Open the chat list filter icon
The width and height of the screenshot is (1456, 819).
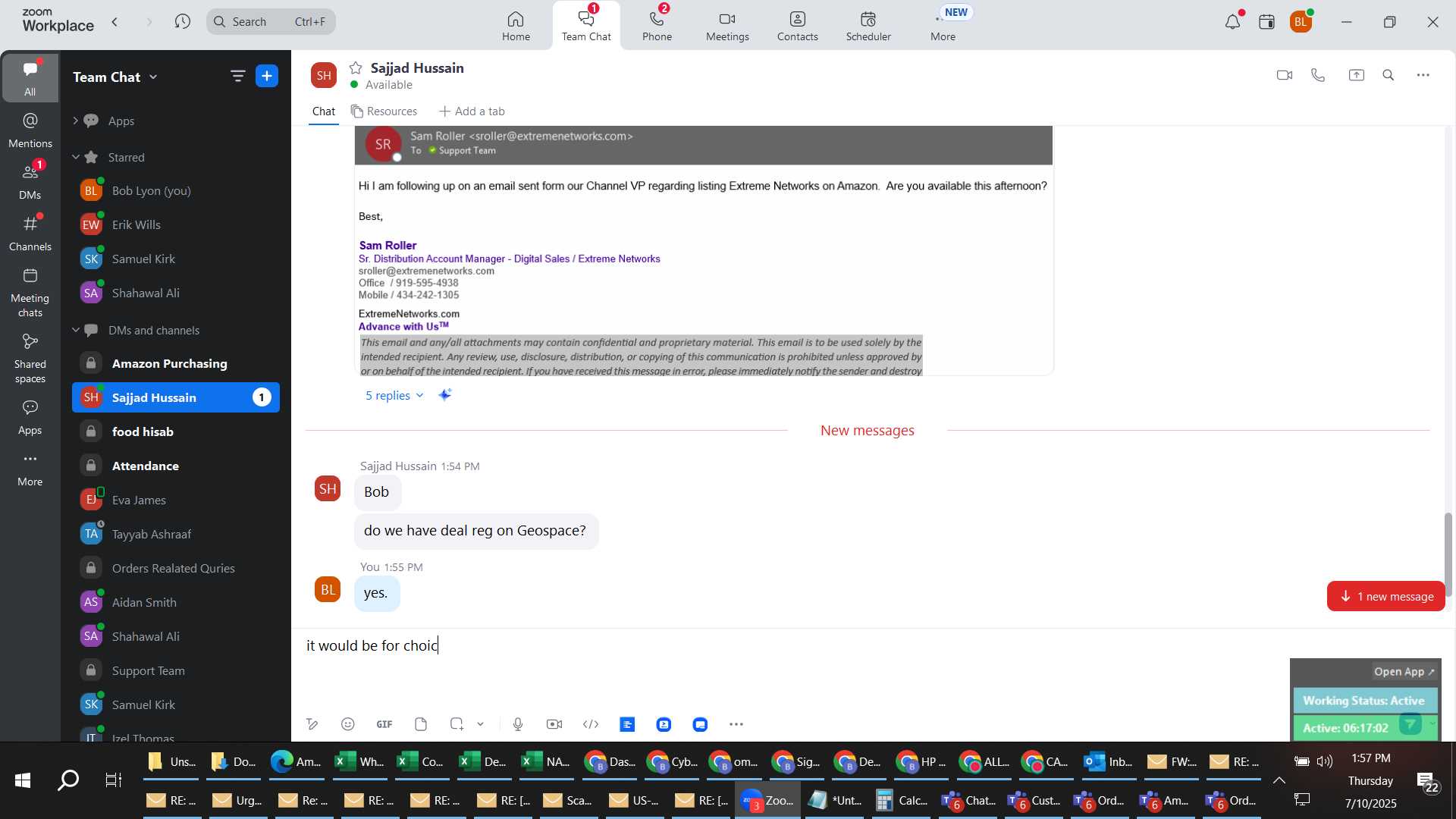(x=237, y=76)
